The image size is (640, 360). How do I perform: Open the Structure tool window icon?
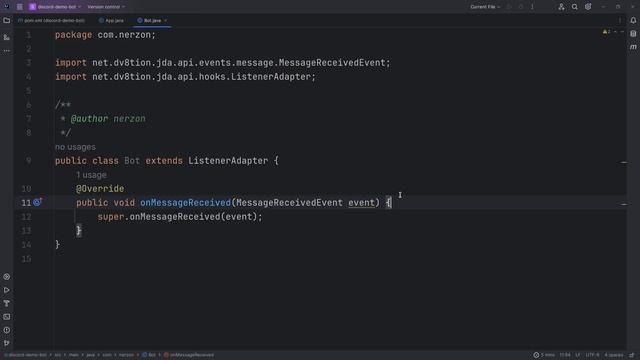7,37
